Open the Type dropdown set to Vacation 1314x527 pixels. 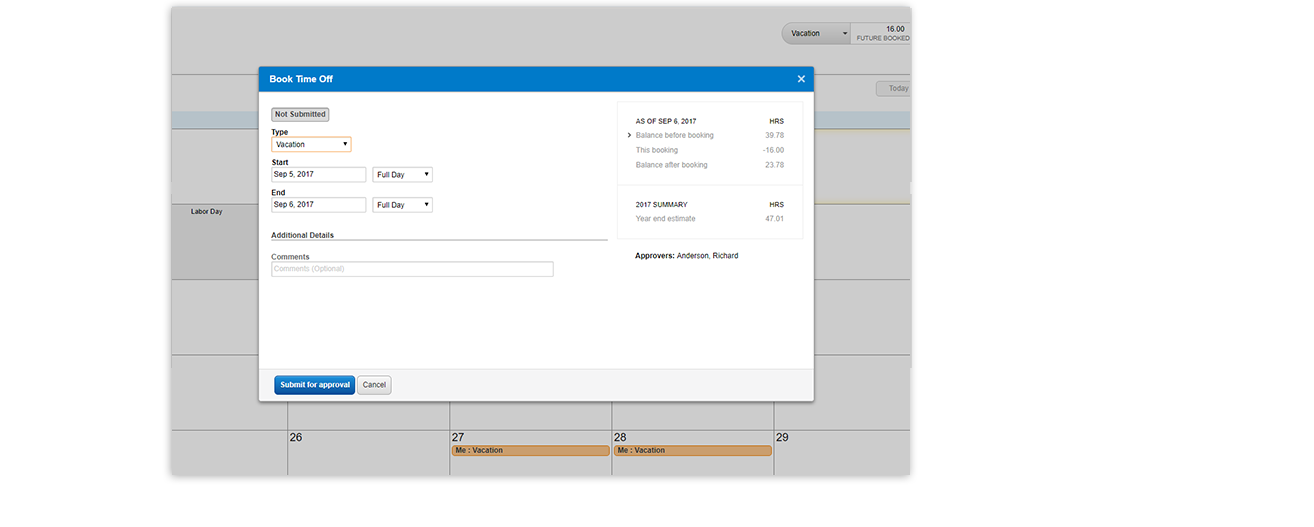(311, 144)
